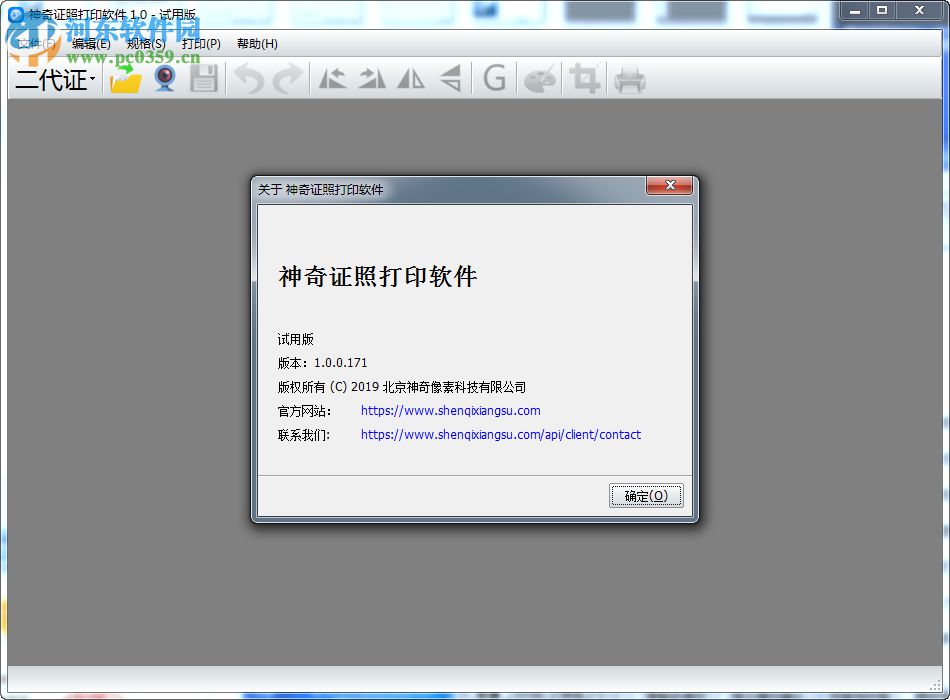Image resolution: width=950 pixels, height=700 pixels.
Task: Open the 帮助(H) menu
Action: 258,44
